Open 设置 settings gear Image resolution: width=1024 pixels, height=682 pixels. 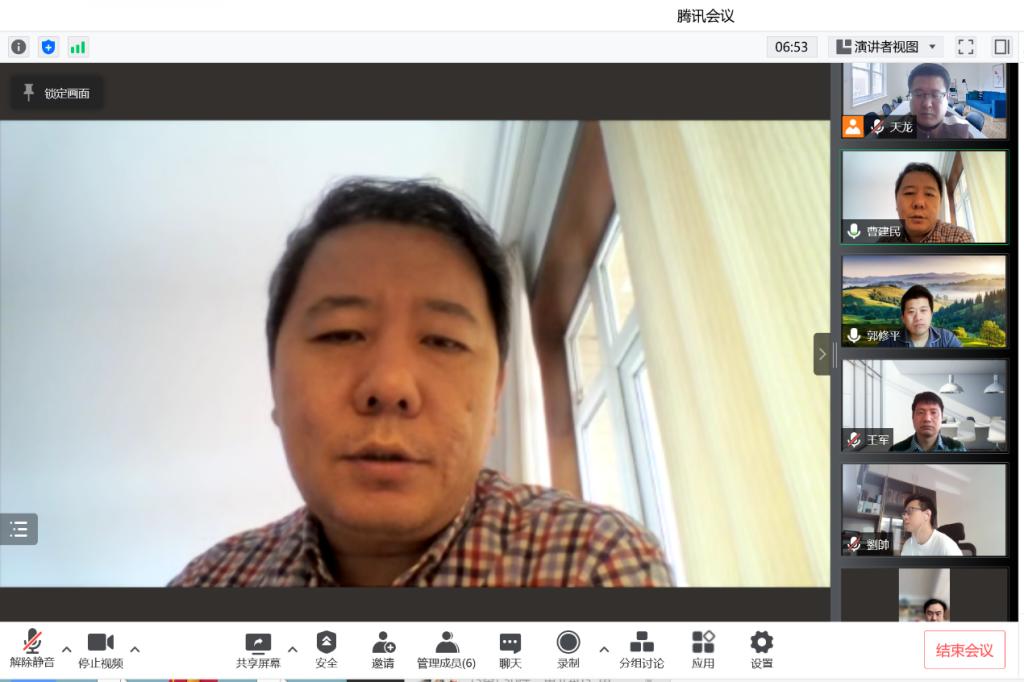(761, 650)
